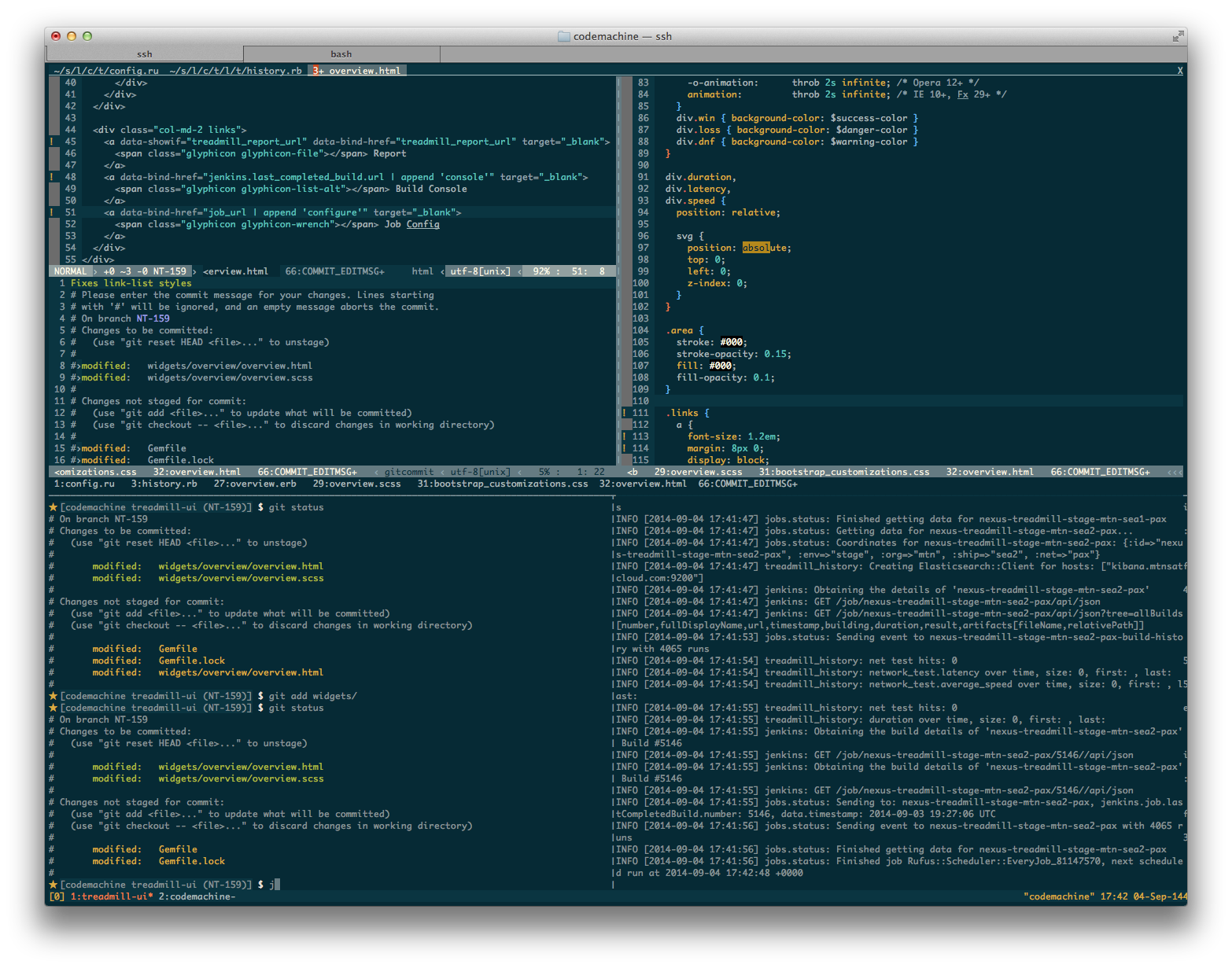Screen dimensions: 1232x968
Task: Click the warning sign at line 111
Action: point(625,413)
